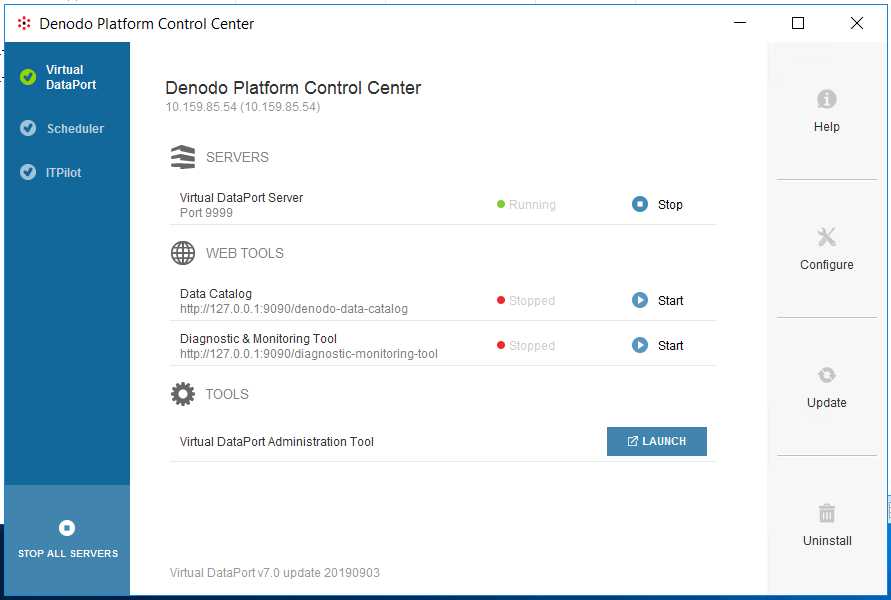
Task: Click the red Stopped dot for Data Catalog
Action: click(501, 300)
